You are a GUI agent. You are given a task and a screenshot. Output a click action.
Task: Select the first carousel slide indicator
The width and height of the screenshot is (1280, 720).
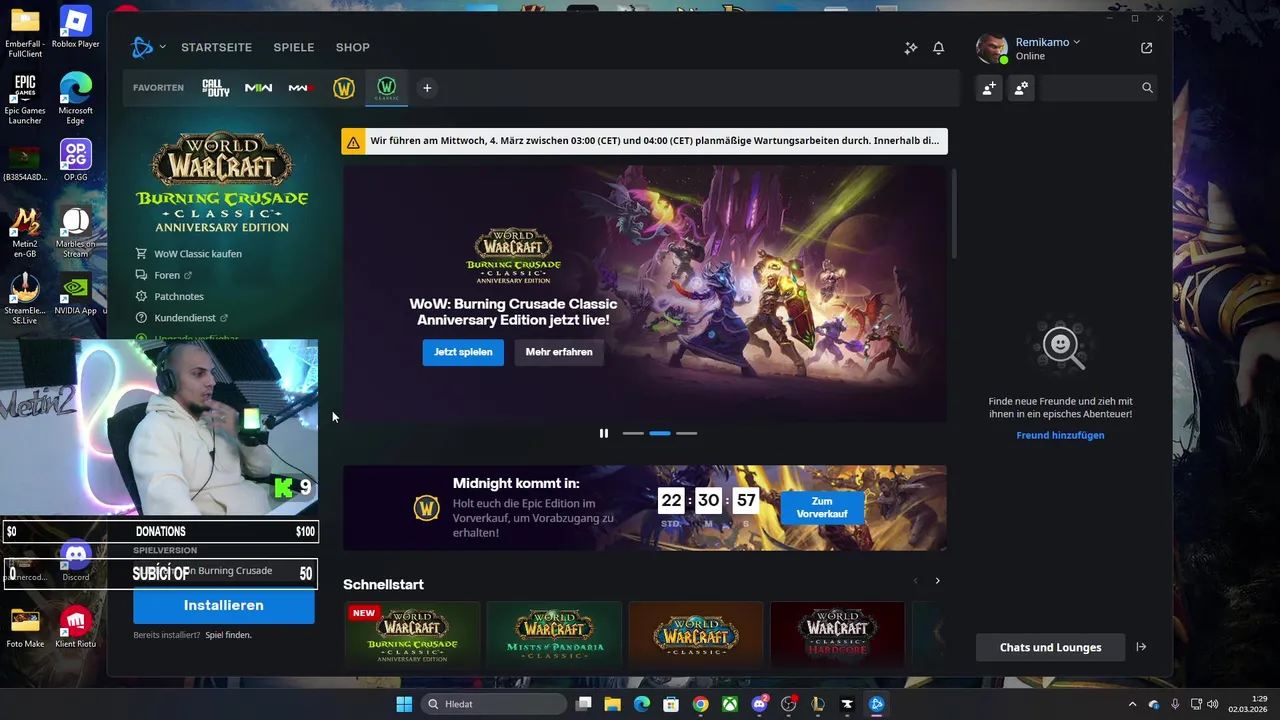pyautogui.click(x=633, y=433)
